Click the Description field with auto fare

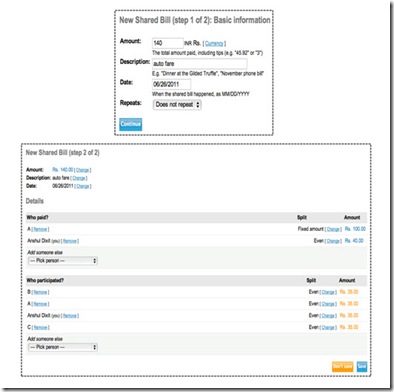200,64
